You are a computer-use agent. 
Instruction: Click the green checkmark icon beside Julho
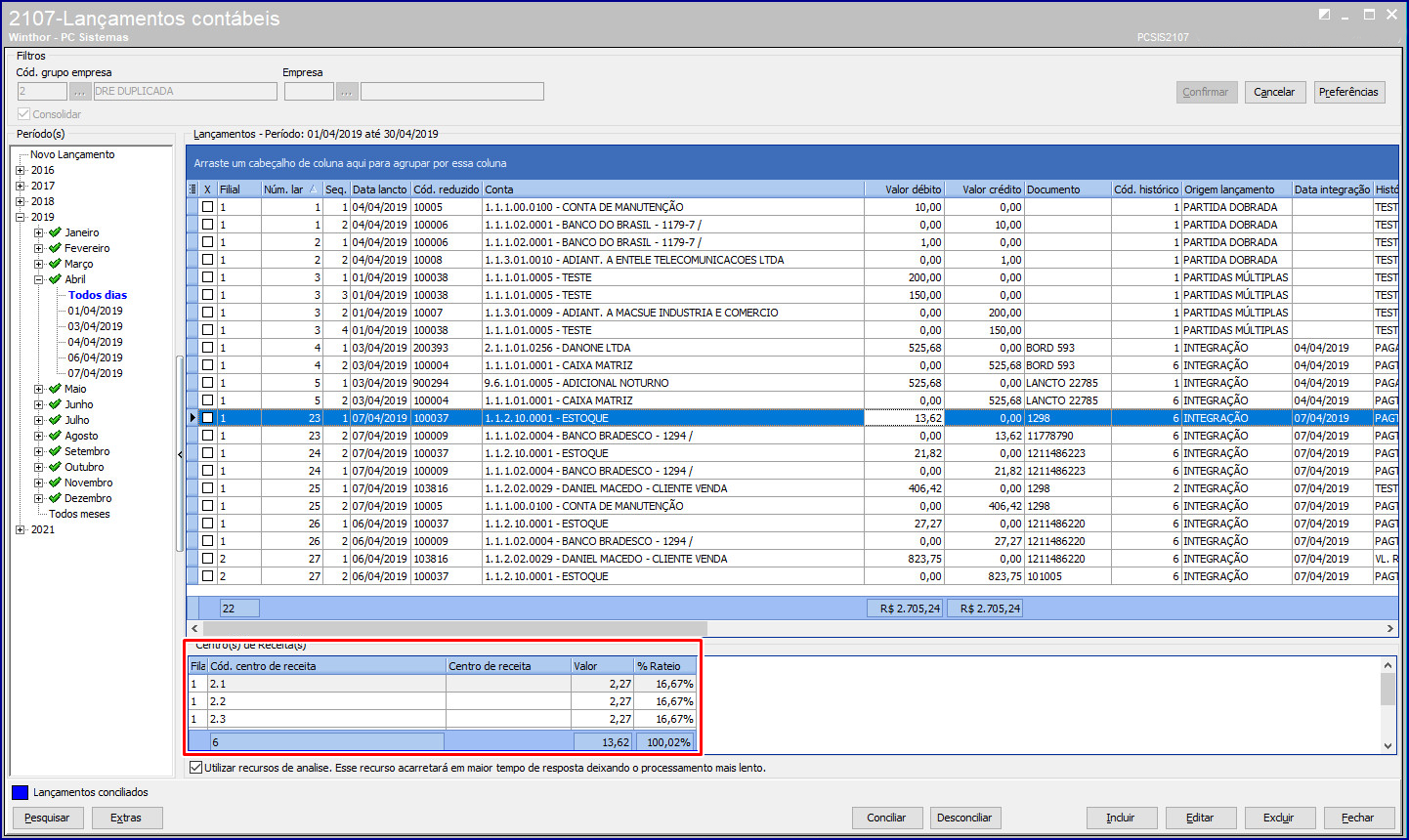pyautogui.click(x=55, y=420)
